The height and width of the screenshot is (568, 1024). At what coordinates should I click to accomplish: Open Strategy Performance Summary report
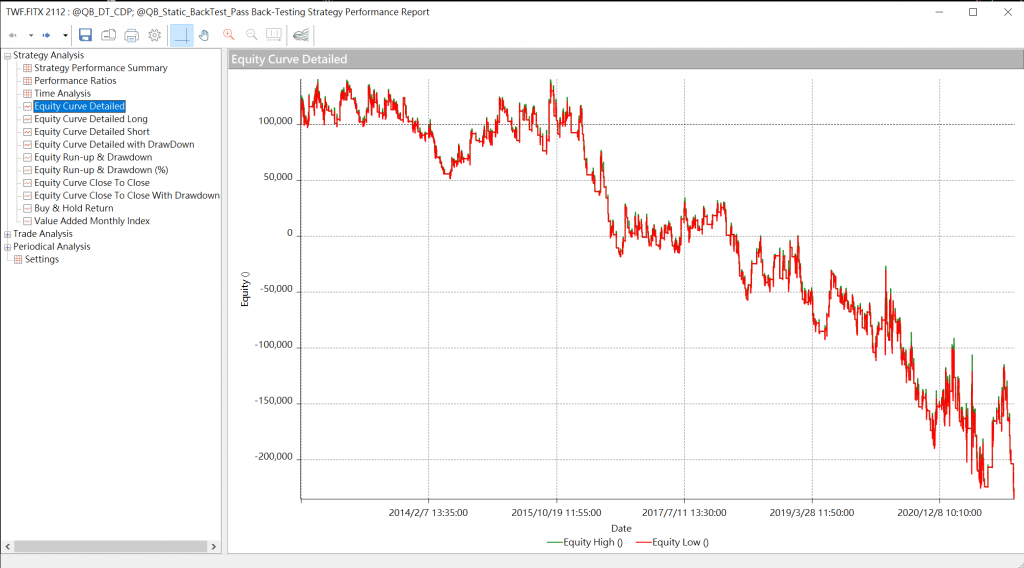pyautogui.click(x=100, y=68)
